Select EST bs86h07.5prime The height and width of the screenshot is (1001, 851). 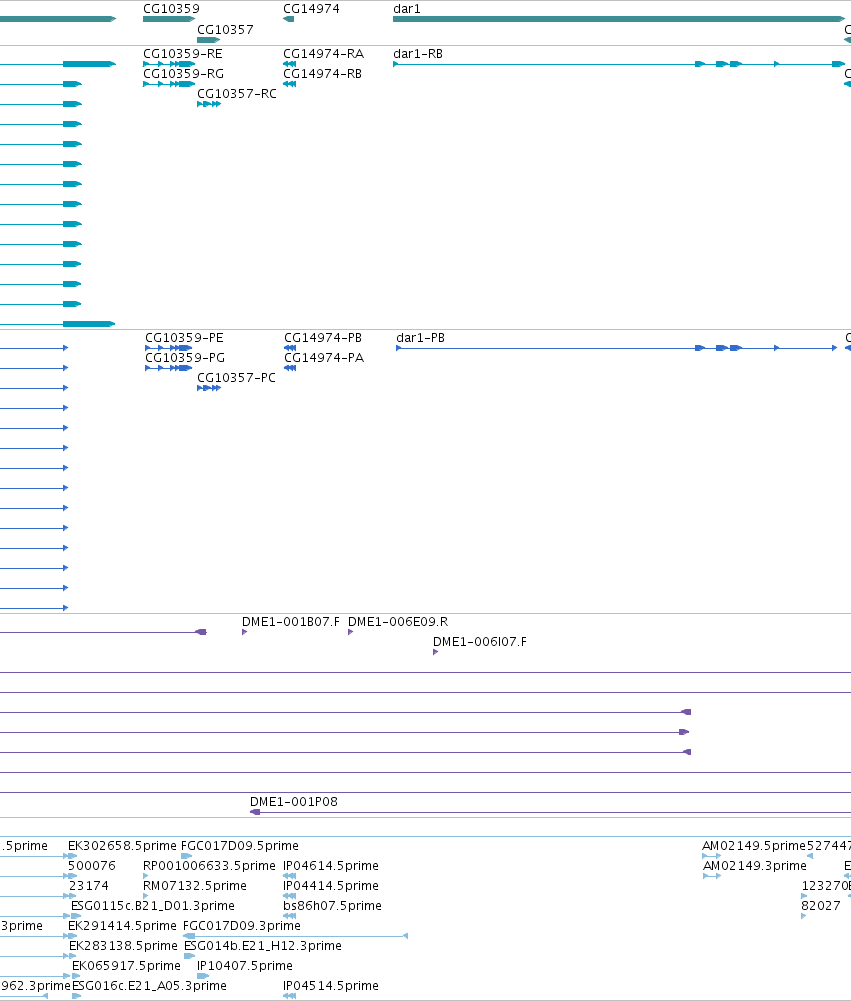[x=332, y=906]
